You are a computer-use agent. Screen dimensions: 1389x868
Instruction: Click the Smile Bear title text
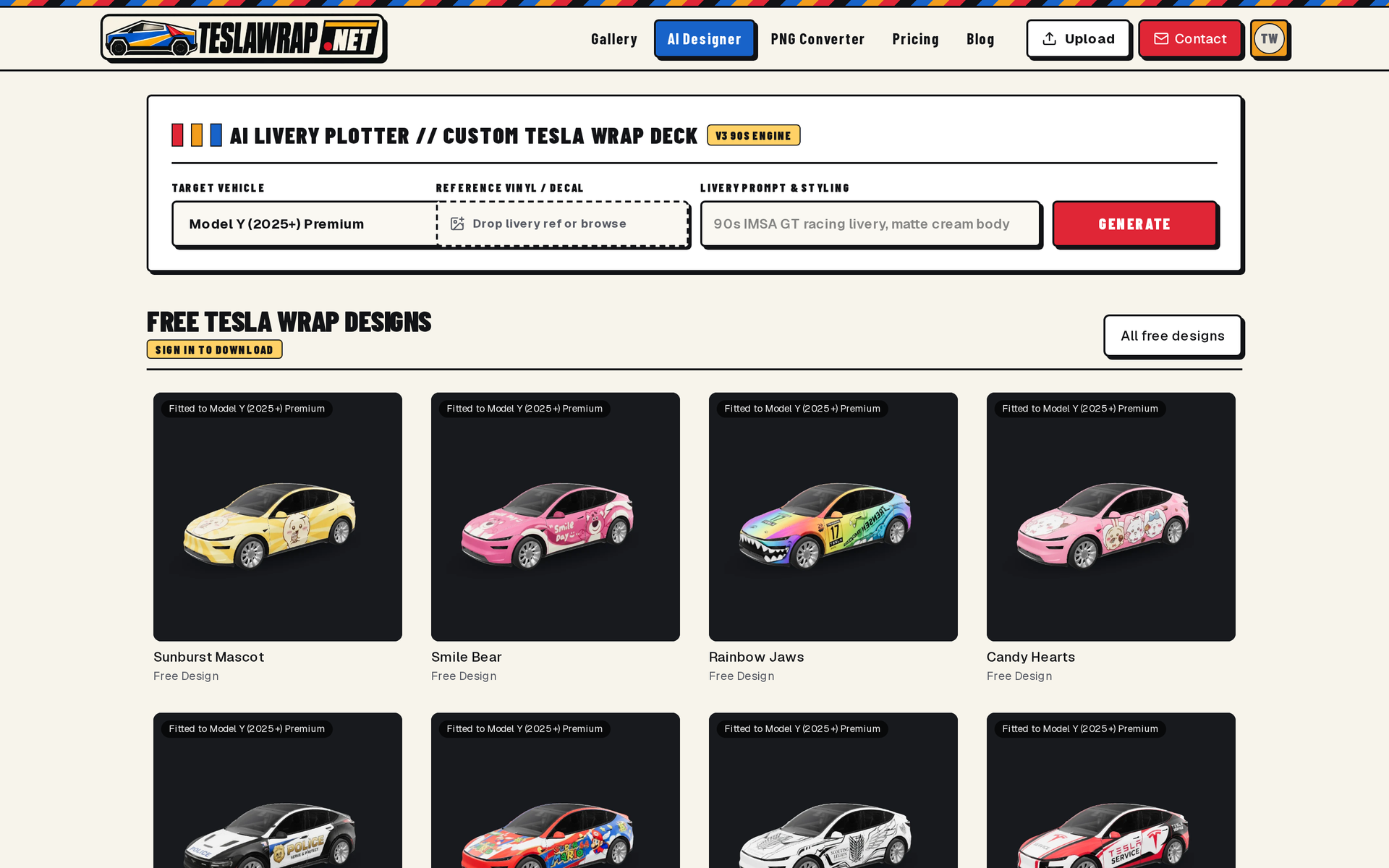466,657
